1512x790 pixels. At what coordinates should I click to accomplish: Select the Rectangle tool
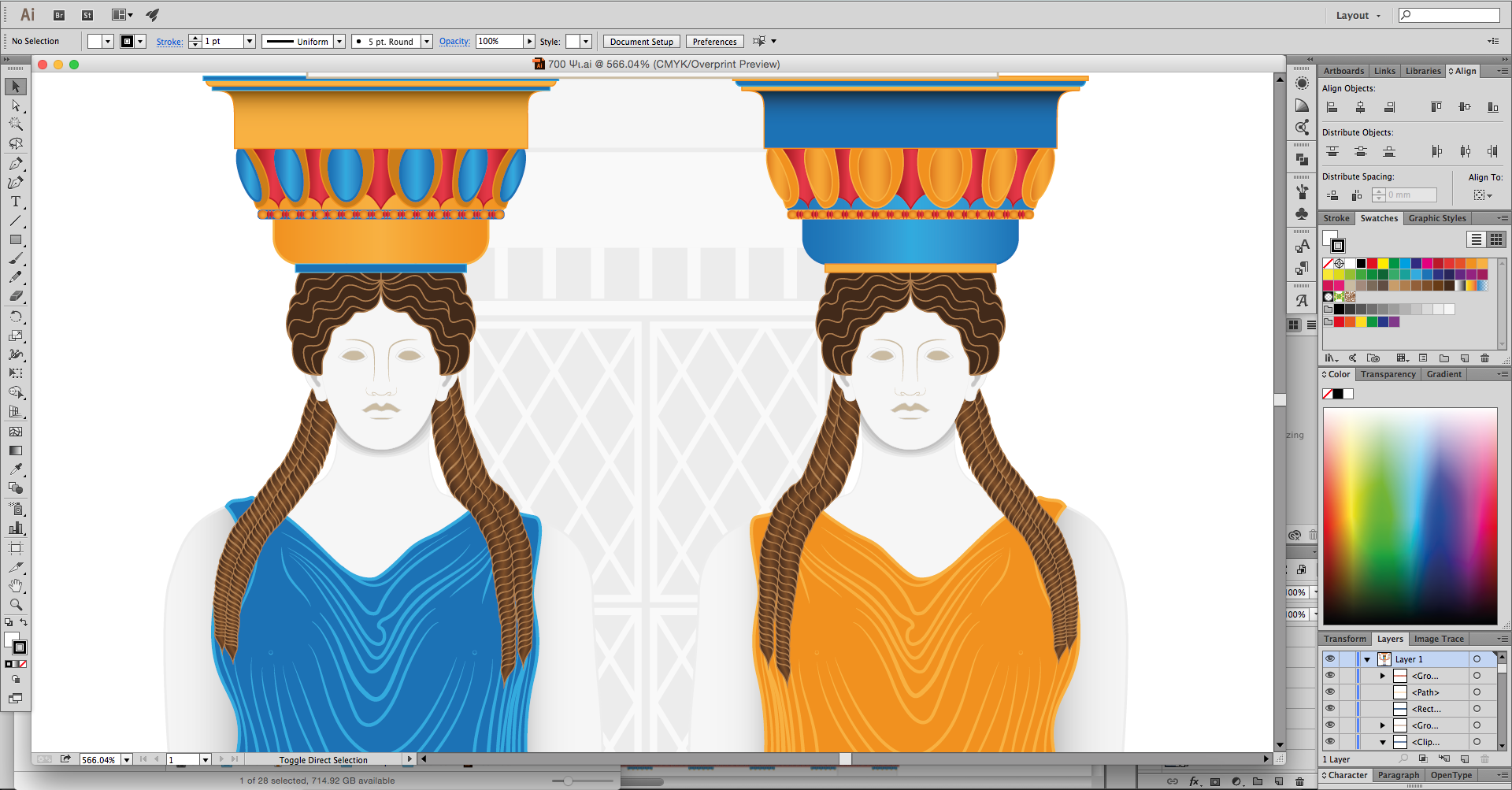[16, 239]
